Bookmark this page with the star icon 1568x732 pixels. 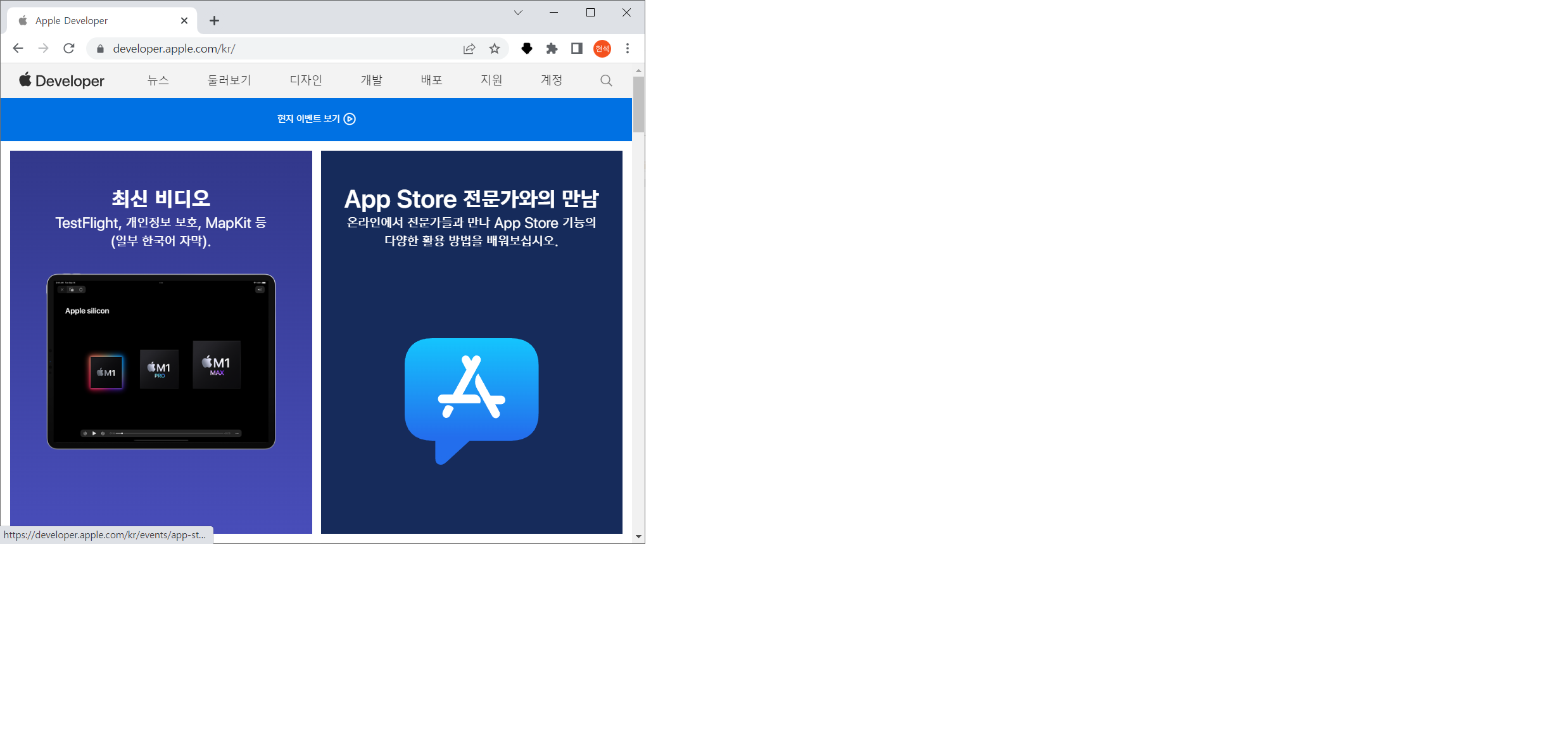pyautogui.click(x=495, y=49)
